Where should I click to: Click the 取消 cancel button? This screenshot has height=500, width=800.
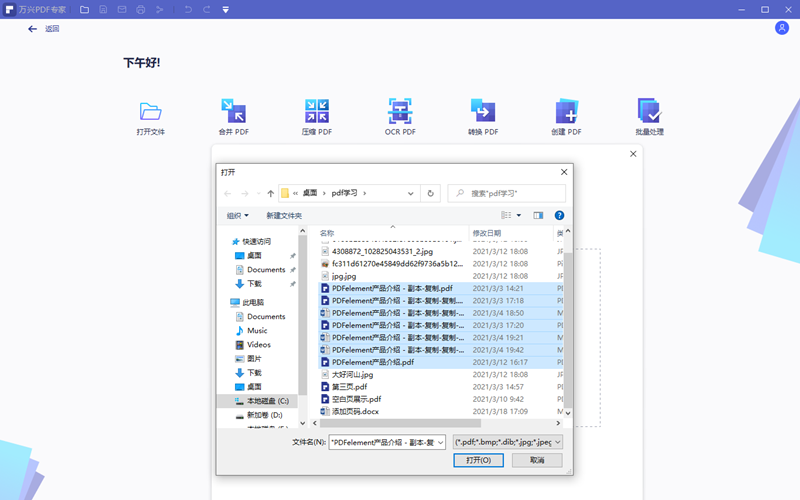point(537,460)
